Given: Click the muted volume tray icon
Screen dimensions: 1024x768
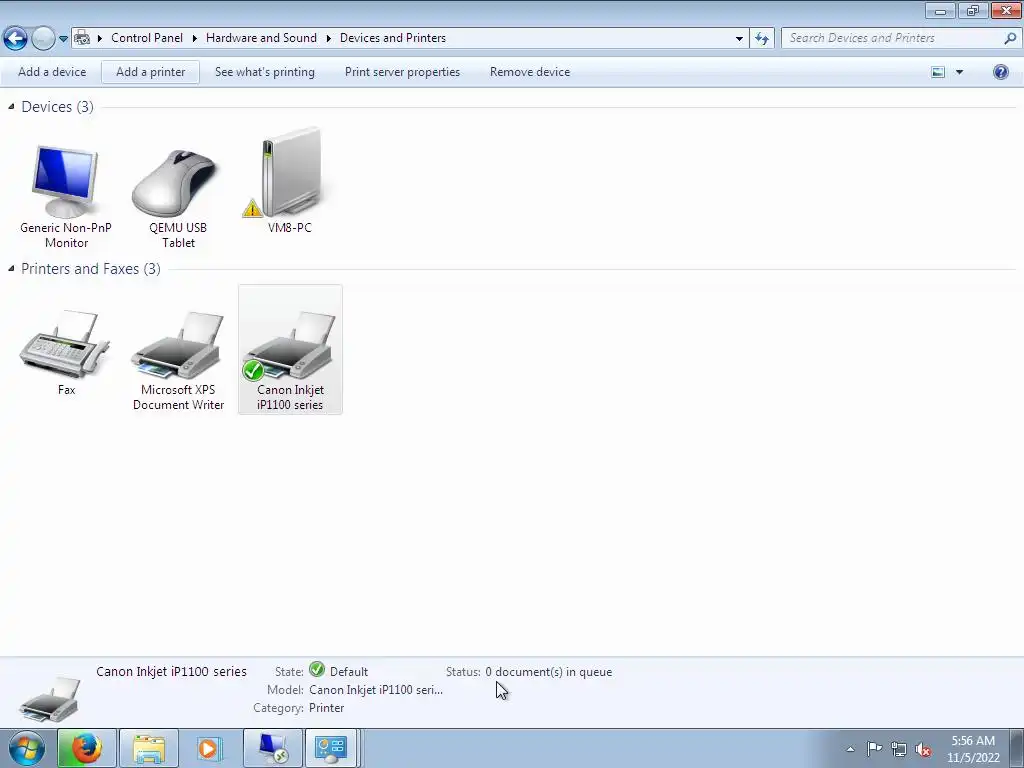Looking at the screenshot, I should coord(923,749).
